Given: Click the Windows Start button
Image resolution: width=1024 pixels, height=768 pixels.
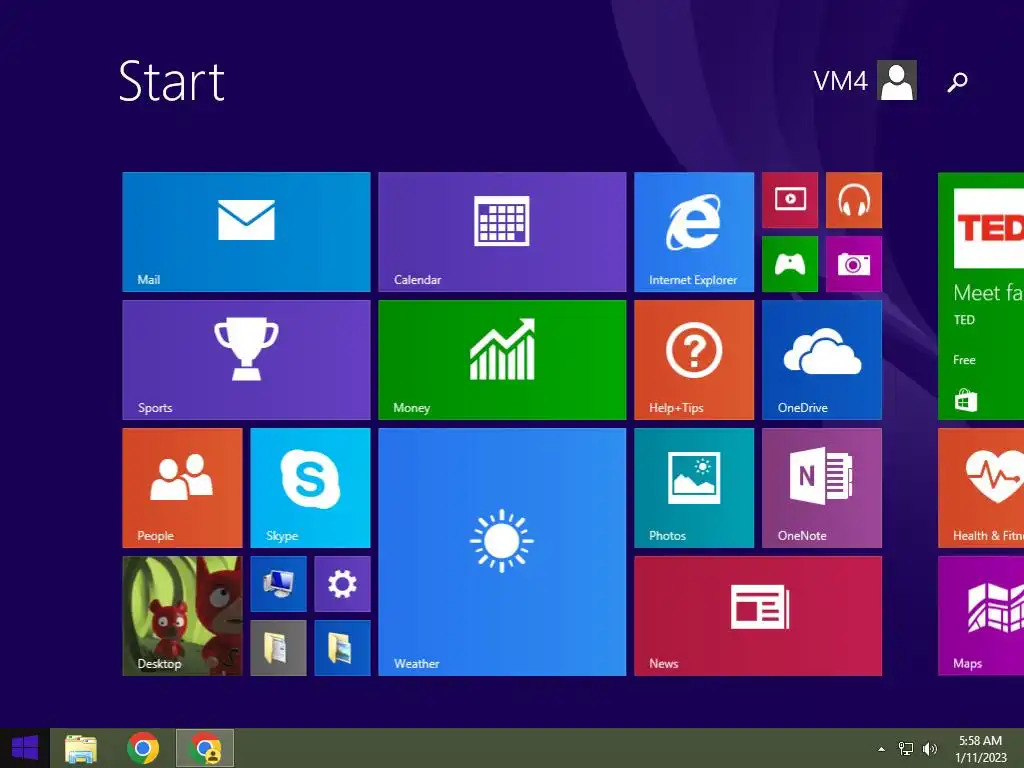Looking at the screenshot, I should (x=25, y=748).
